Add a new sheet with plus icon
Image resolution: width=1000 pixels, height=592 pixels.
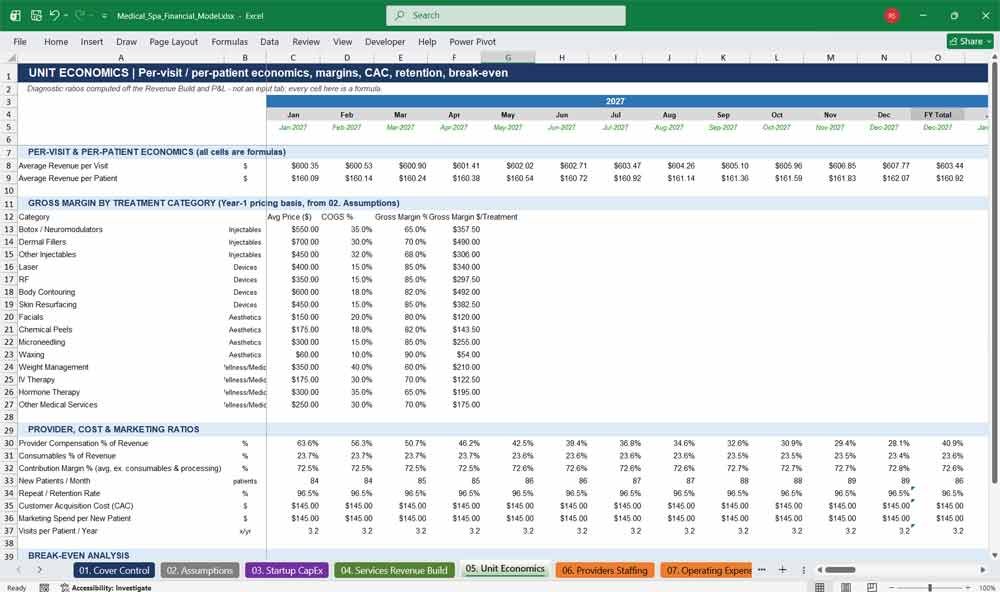[x=783, y=570]
